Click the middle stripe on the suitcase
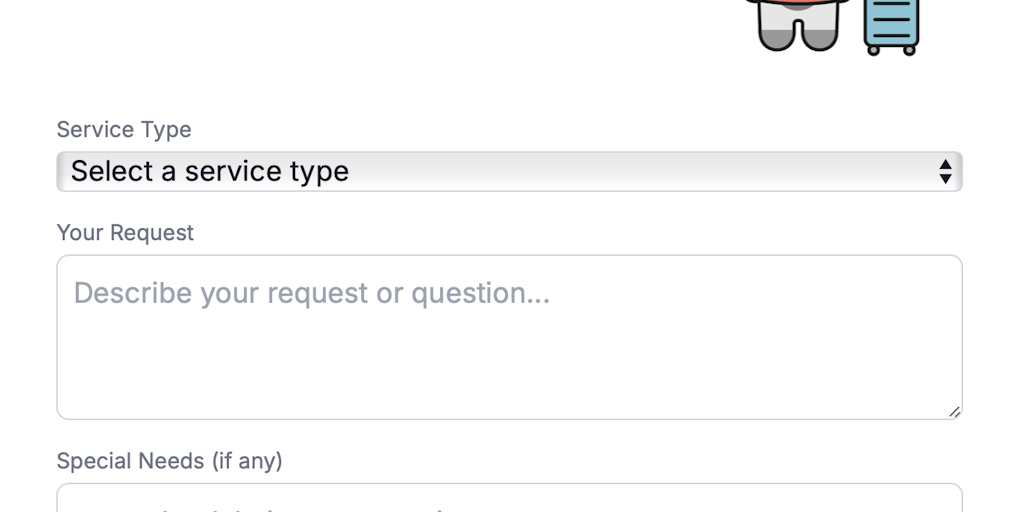 (x=891, y=19)
